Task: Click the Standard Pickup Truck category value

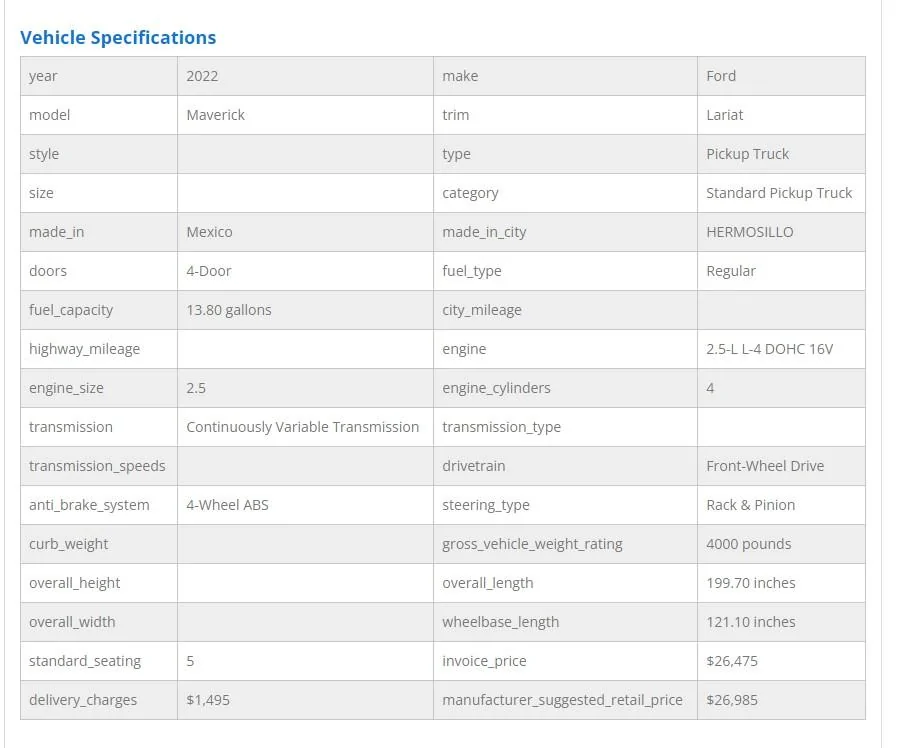Action: click(x=779, y=193)
